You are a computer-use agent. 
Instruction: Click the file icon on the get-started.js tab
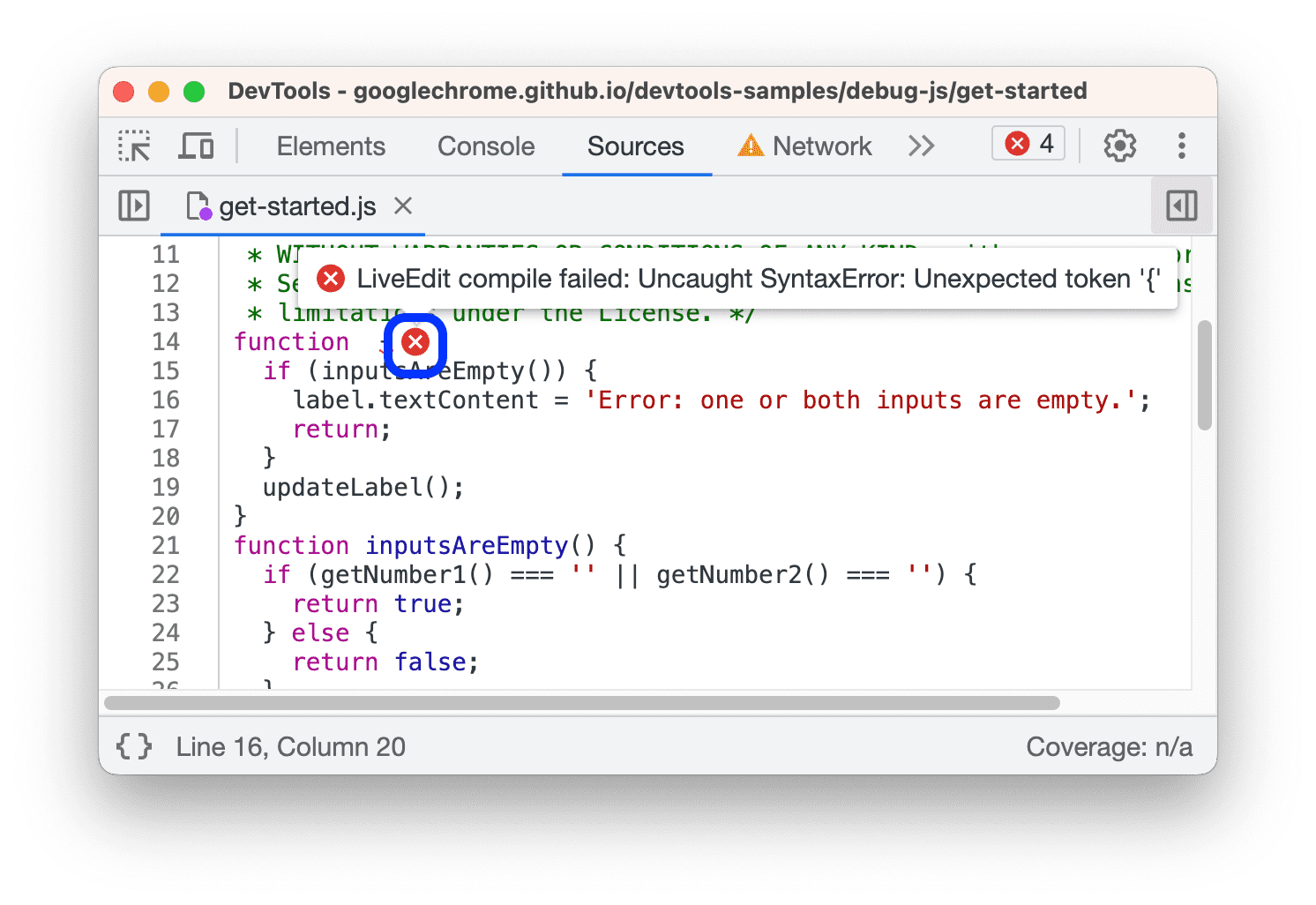pos(198,206)
